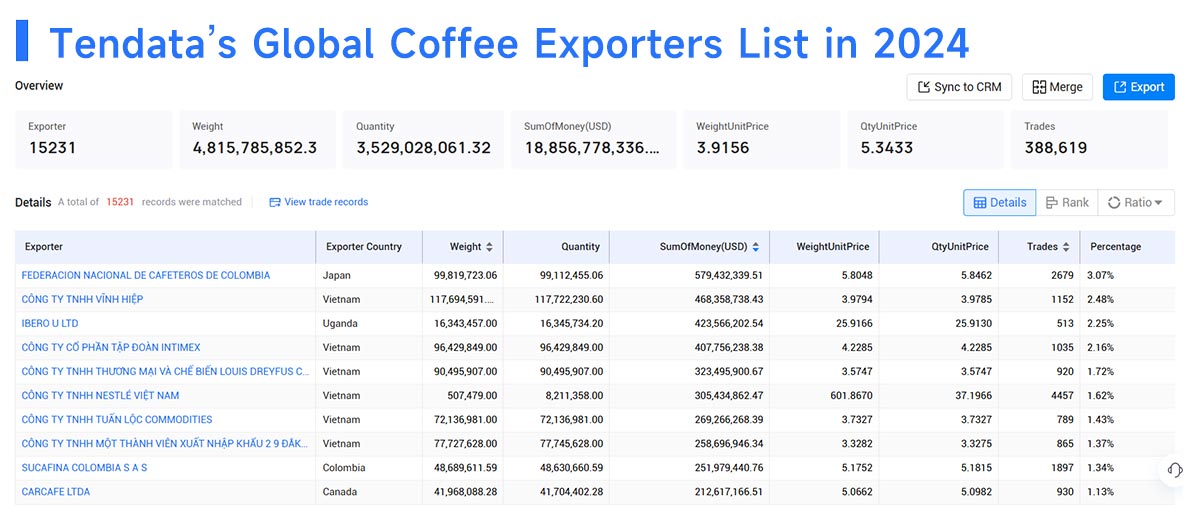The width and height of the screenshot is (1190, 509).
Task: Click the Percentage column header
Action: point(1127,247)
